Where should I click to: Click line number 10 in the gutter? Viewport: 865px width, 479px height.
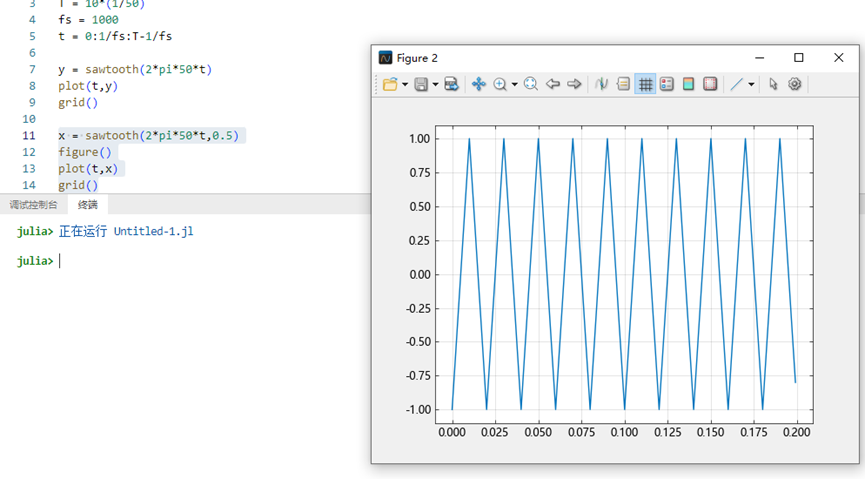29,119
